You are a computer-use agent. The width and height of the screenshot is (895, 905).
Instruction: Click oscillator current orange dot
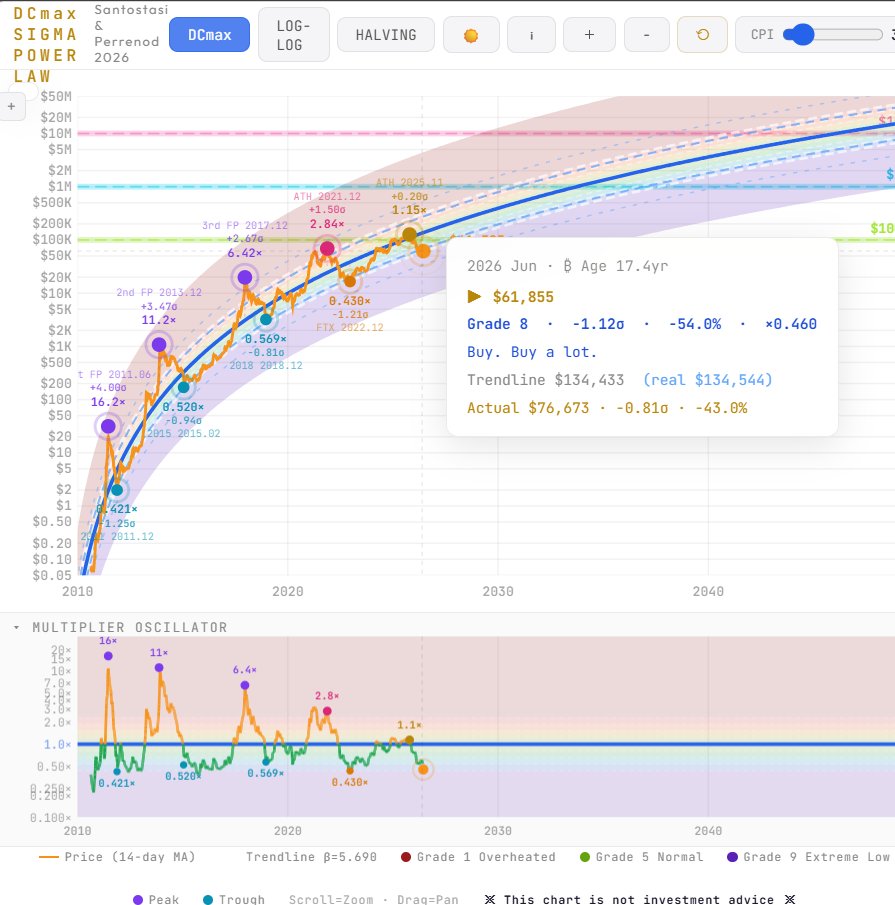pos(423,769)
